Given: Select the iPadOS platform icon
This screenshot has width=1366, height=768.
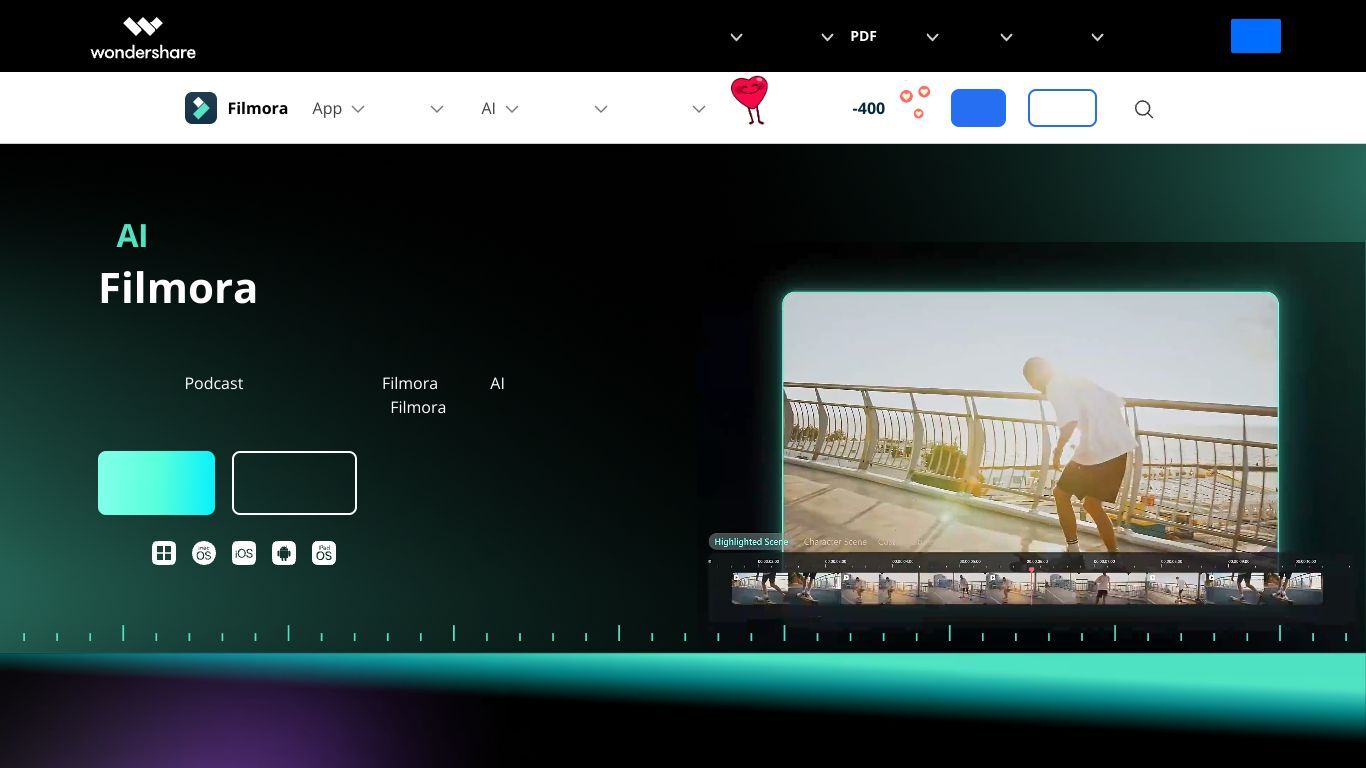Looking at the screenshot, I should click(324, 553).
